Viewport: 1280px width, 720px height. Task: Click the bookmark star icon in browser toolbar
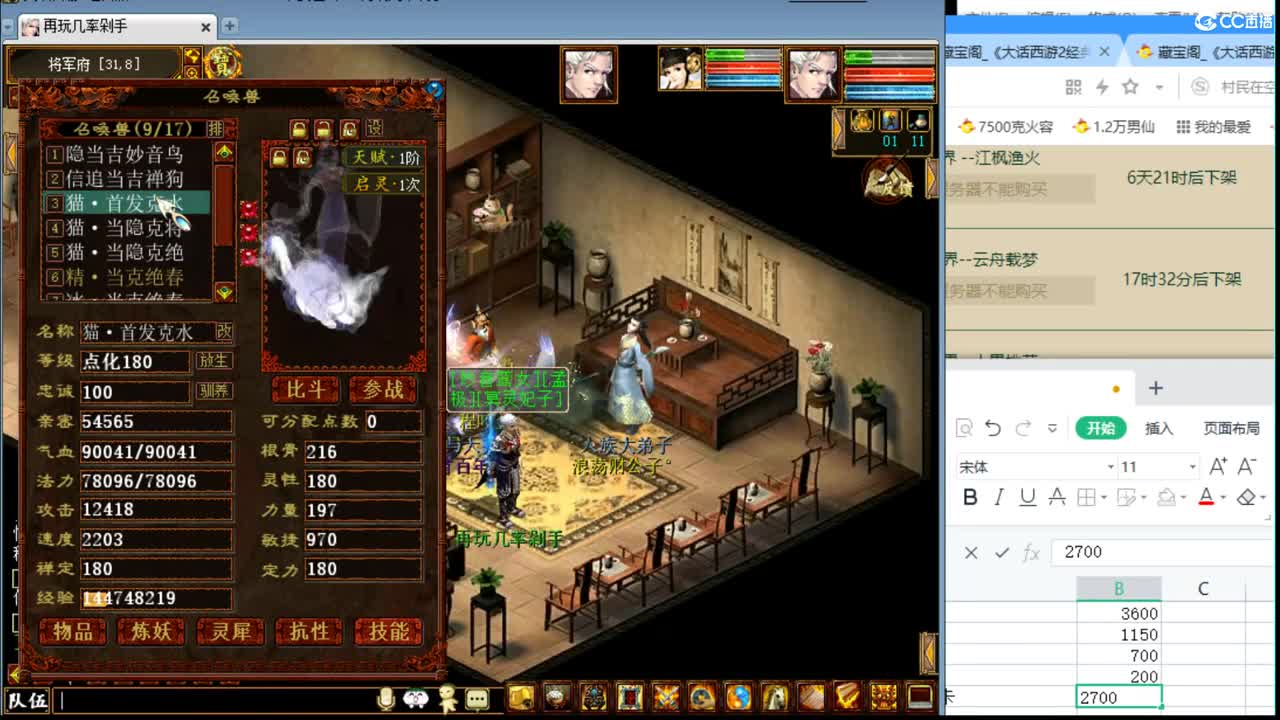click(1130, 87)
